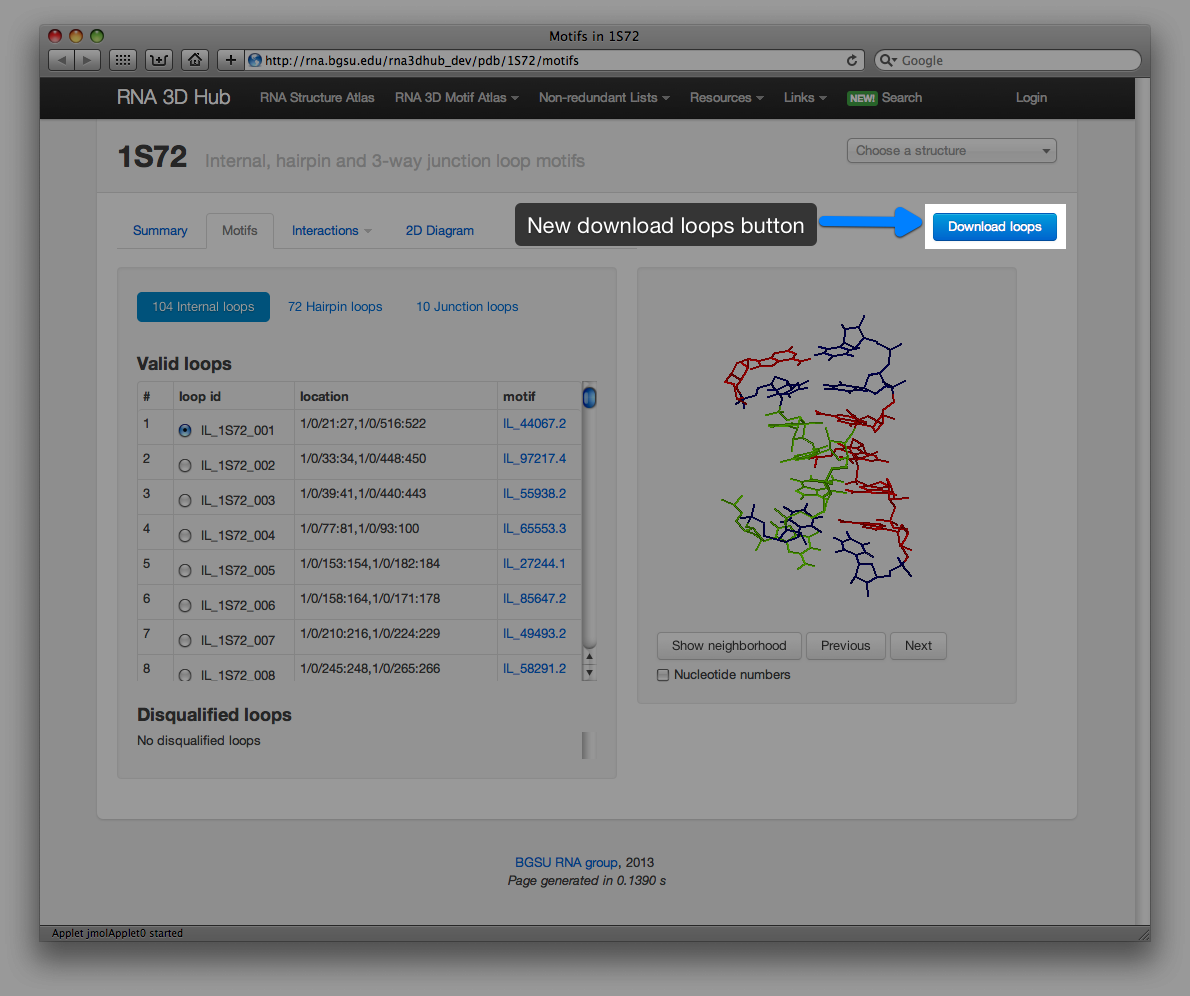Image resolution: width=1190 pixels, height=996 pixels.
Task: Click the Download loops button
Action: point(994,227)
